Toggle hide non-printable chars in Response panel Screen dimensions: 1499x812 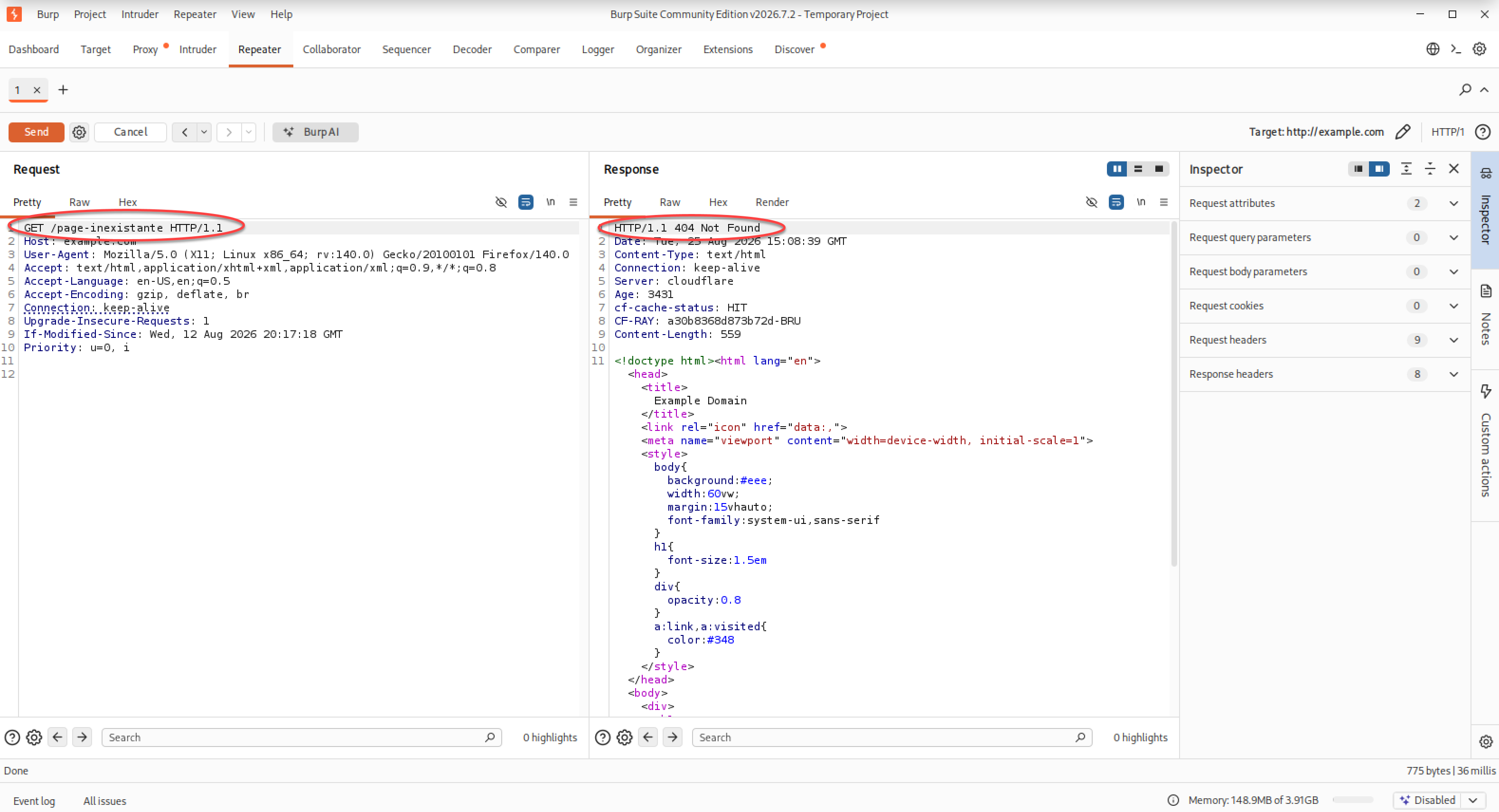pyautogui.click(x=1091, y=202)
